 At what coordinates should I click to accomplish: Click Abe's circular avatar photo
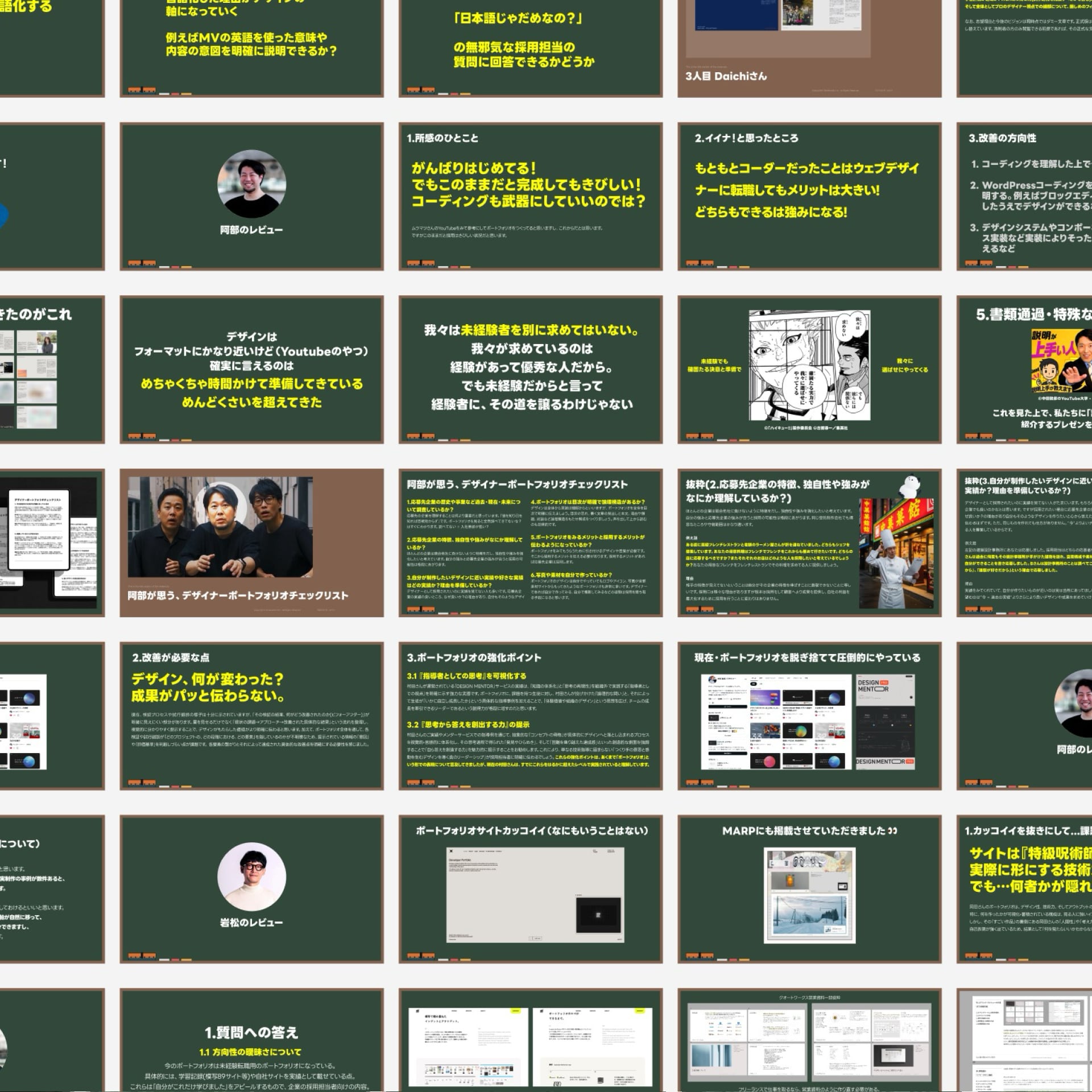point(251,184)
